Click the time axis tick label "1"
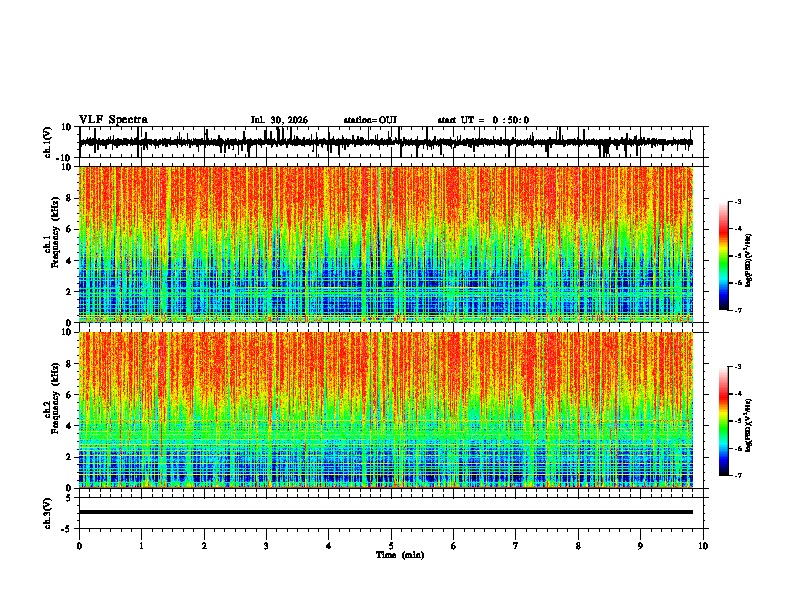This screenshot has width=792, height=612. 141,546
